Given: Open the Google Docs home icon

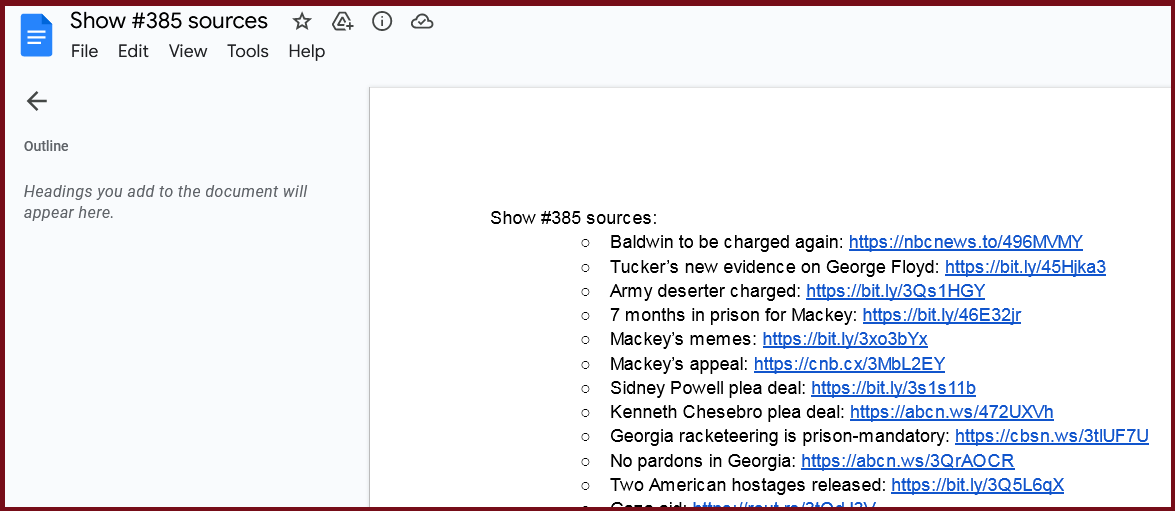Looking at the screenshot, I should tap(37, 35).
